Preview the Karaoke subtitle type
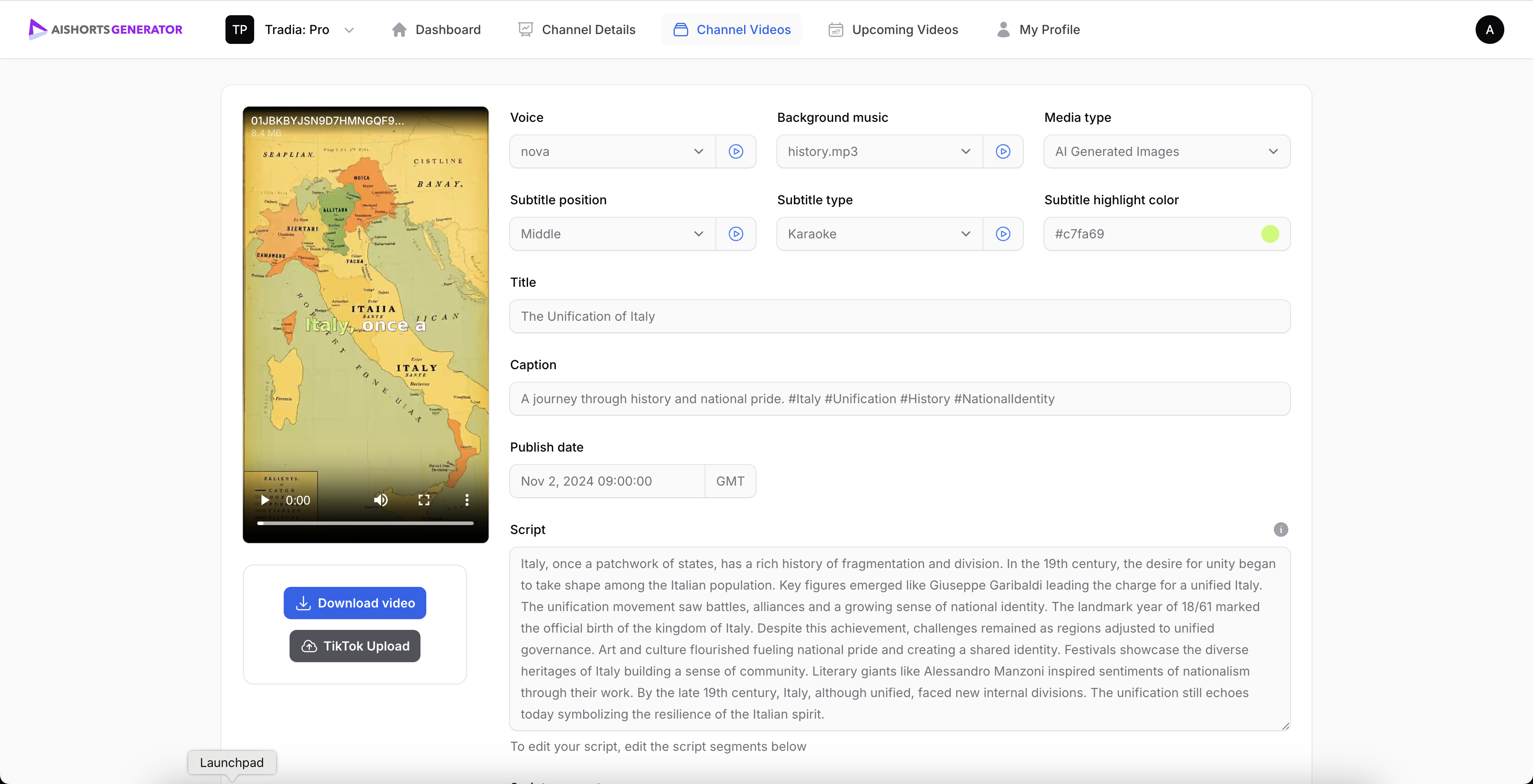 pos(1003,234)
